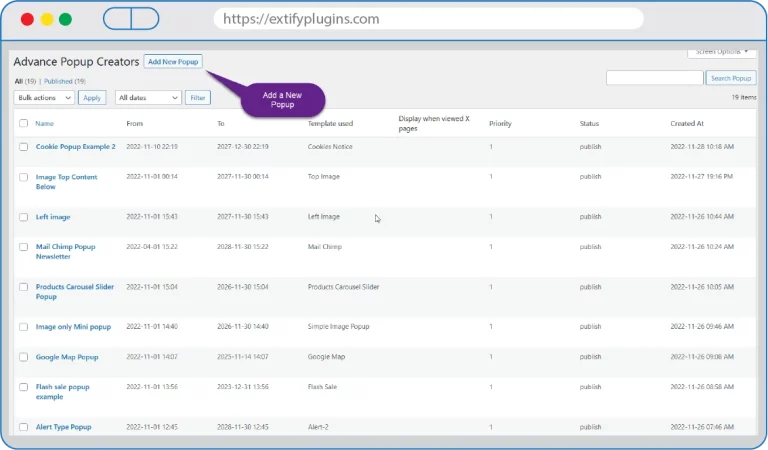The width and height of the screenshot is (768, 450).
Task: Click the Search Popup button
Action: click(731, 78)
